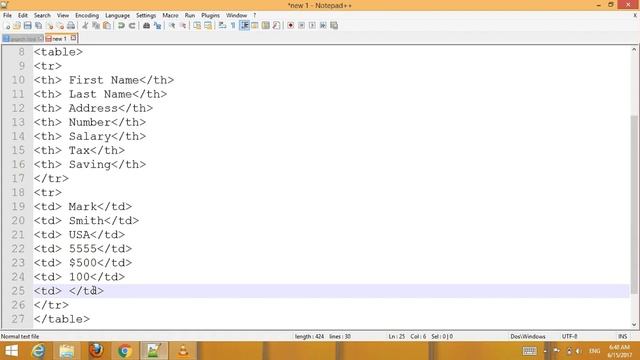Open the Language menu
This screenshot has height=360, width=640.
click(117, 15)
